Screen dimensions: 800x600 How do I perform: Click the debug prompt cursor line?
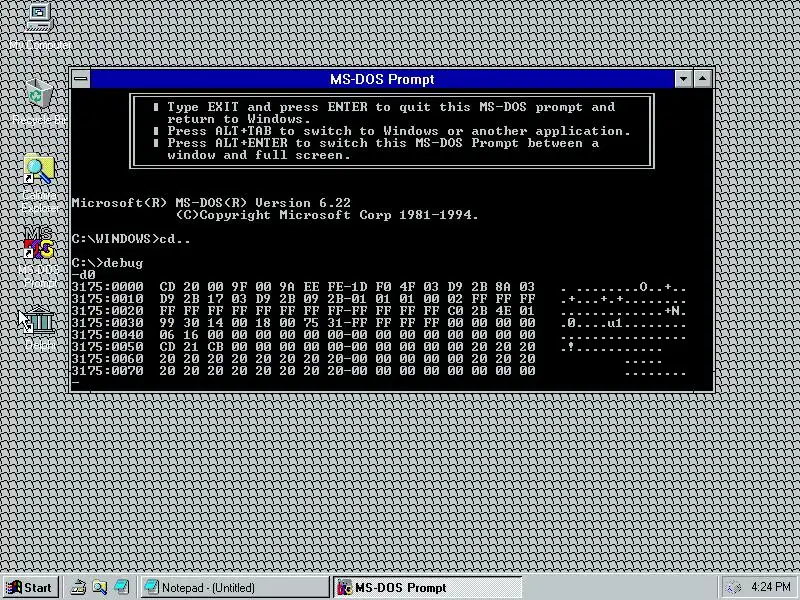pyautogui.click(x=76, y=383)
